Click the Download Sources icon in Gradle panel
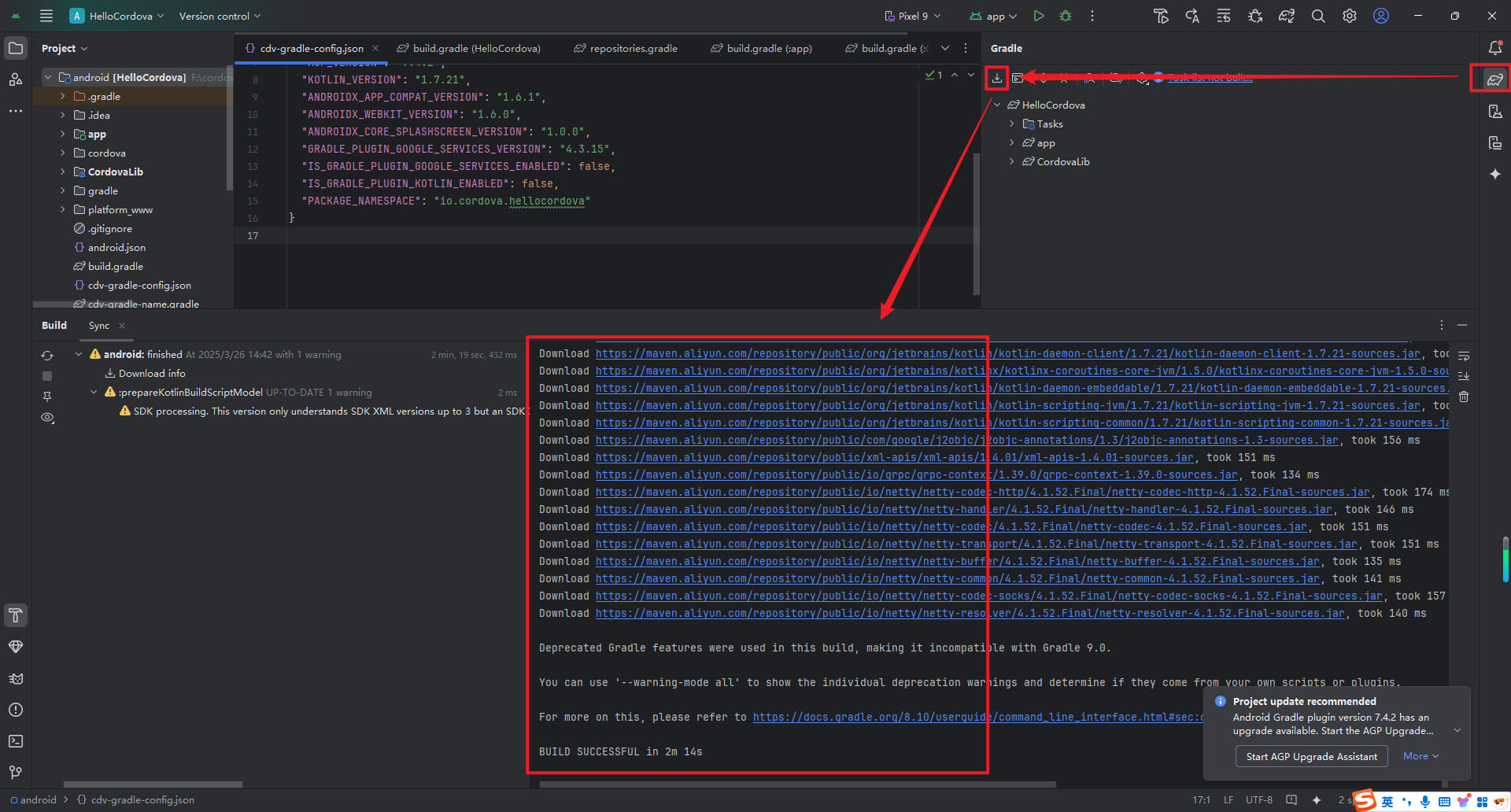Viewport: 1511px width, 812px height. point(997,78)
